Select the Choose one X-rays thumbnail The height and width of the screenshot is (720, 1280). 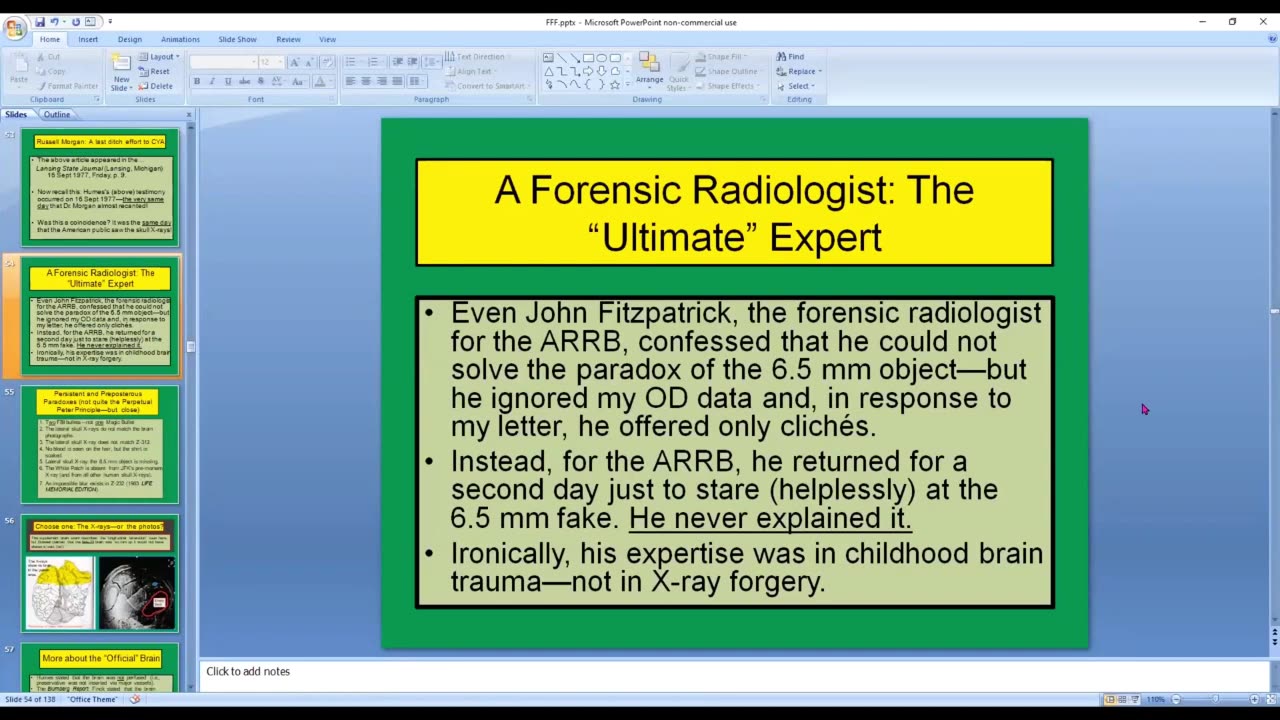tap(100, 573)
